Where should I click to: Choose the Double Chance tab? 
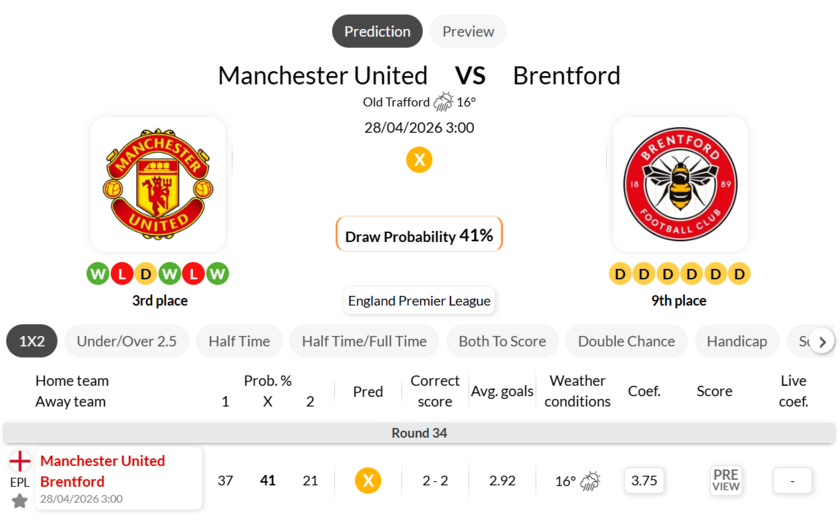pos(626,341)
